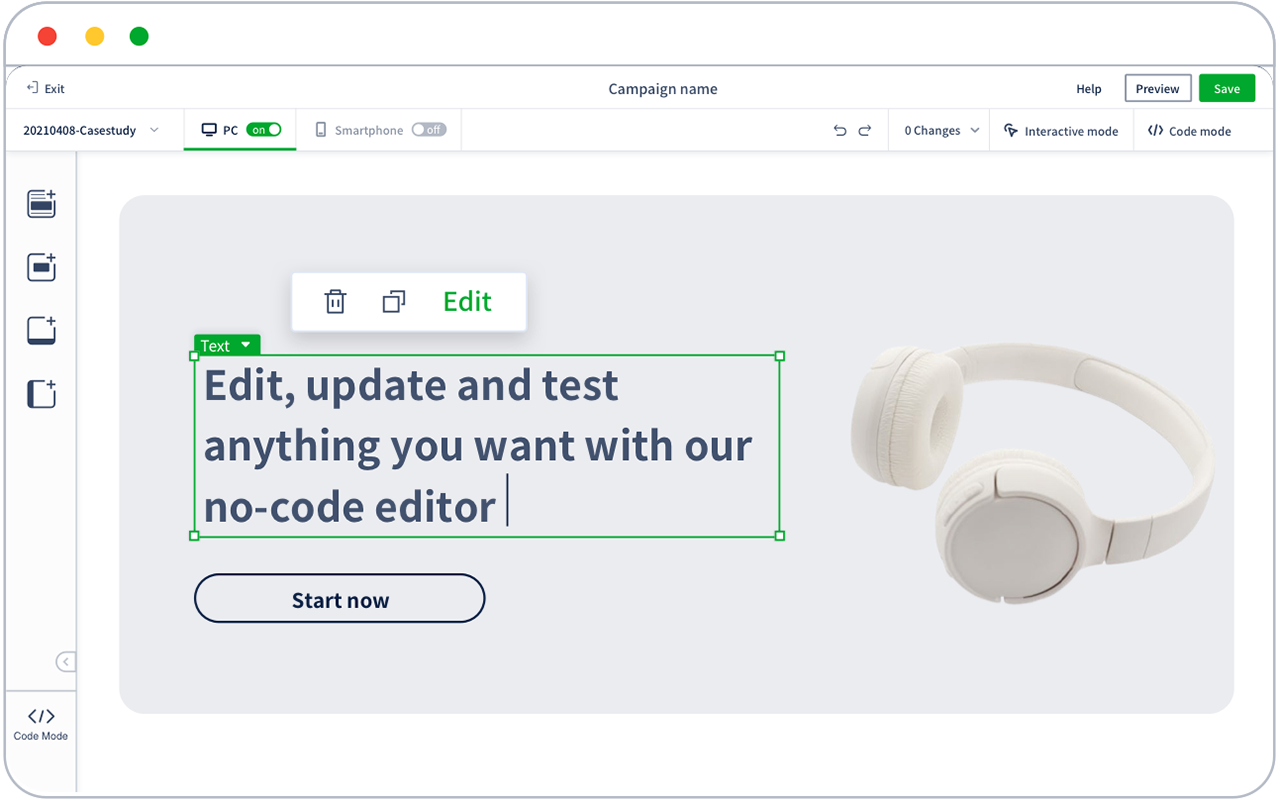Expand the 0 Changes dropdown

pos(942,131)
